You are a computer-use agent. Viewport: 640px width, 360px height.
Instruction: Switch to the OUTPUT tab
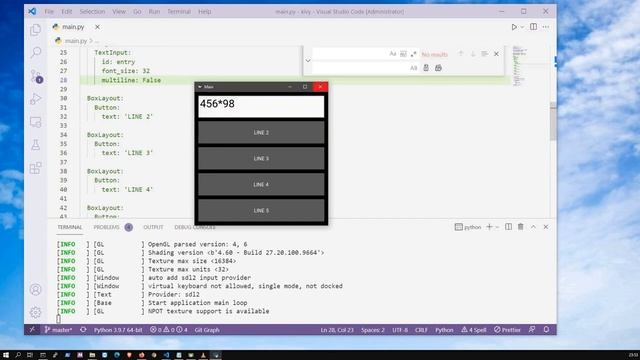click(x=153, y=227)
